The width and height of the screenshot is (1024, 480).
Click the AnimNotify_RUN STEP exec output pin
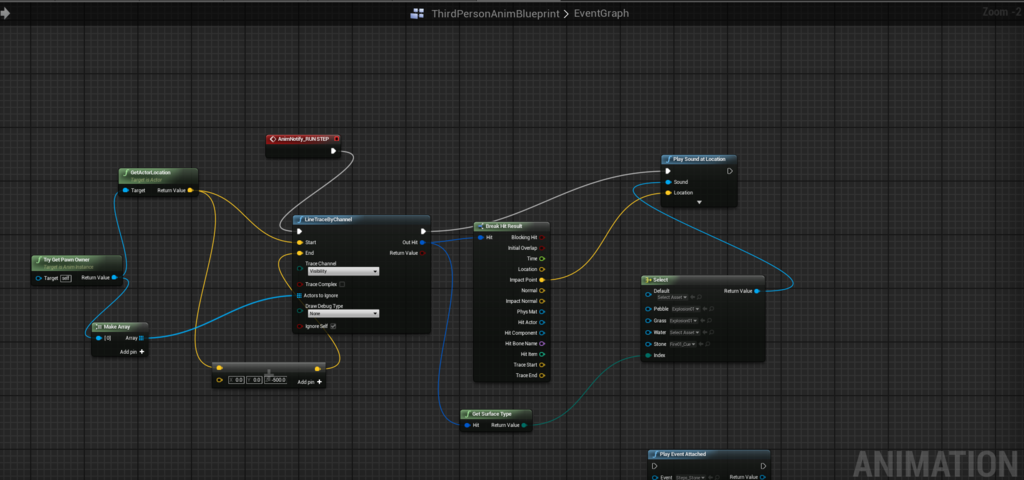pyautogui.click(x=333, y=151)
